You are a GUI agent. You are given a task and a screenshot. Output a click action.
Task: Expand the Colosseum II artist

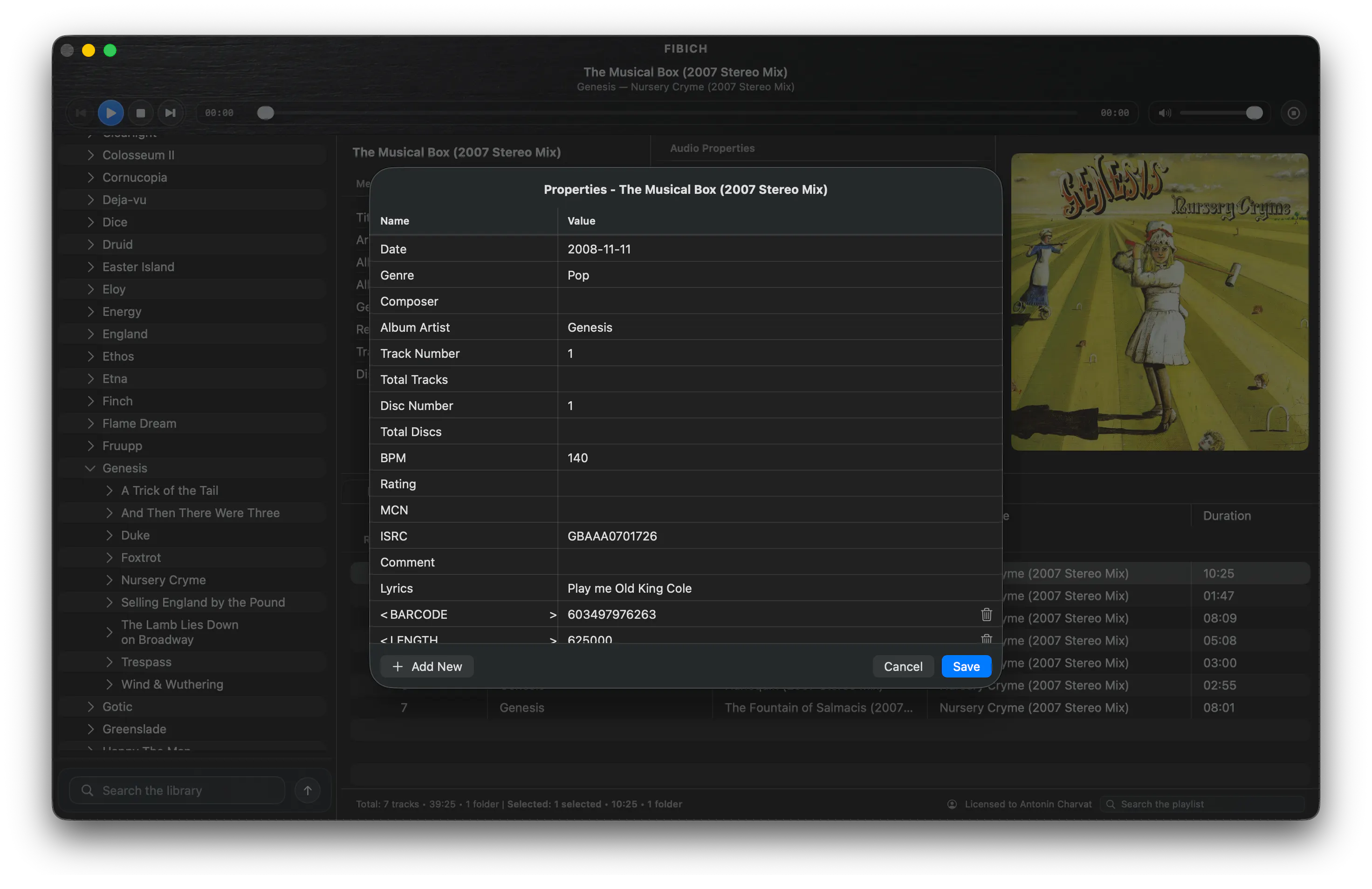[x=90, y=155]
